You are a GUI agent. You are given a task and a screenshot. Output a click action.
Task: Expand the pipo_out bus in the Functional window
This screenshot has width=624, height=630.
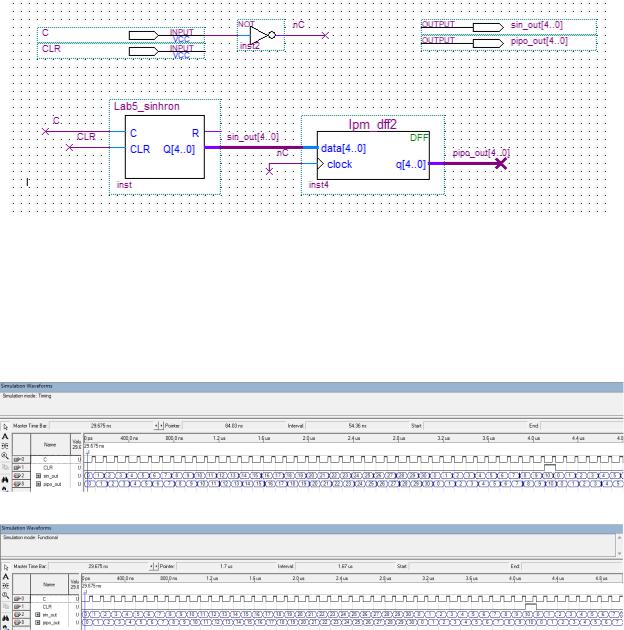coord(38,623)
